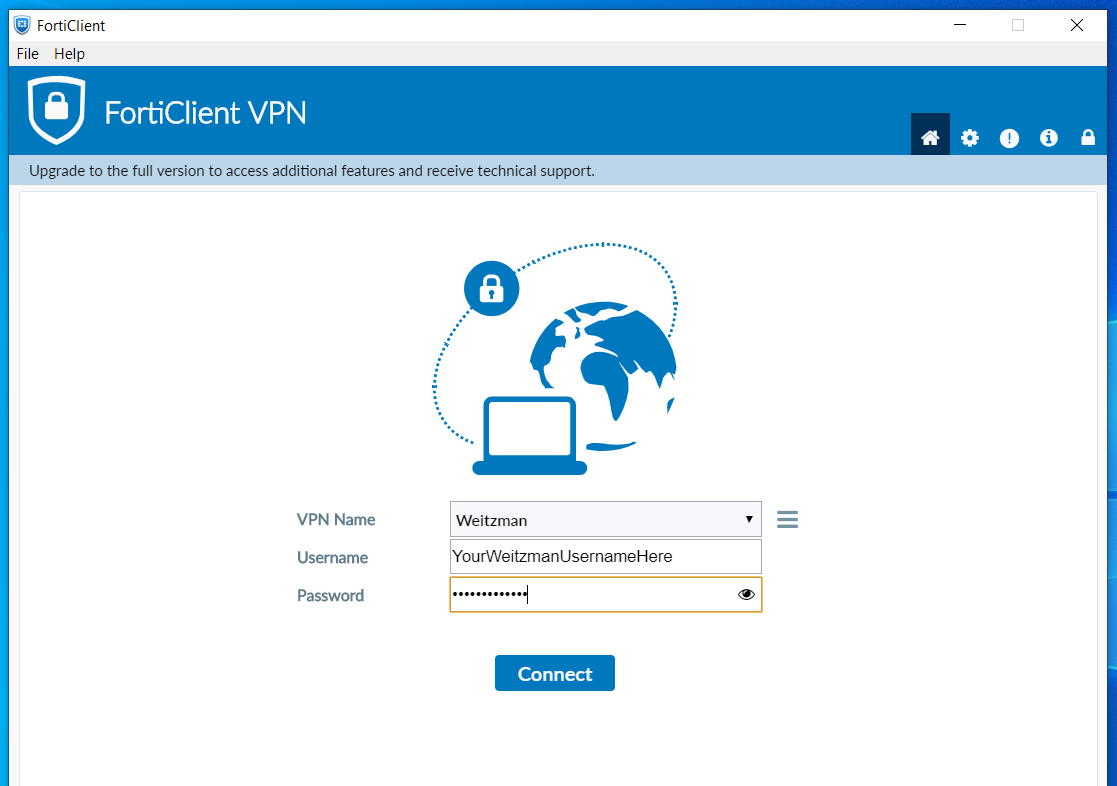1117x786 pixels.
Task: Toggle password visibility with the eye icon
Action: point(746,594)
